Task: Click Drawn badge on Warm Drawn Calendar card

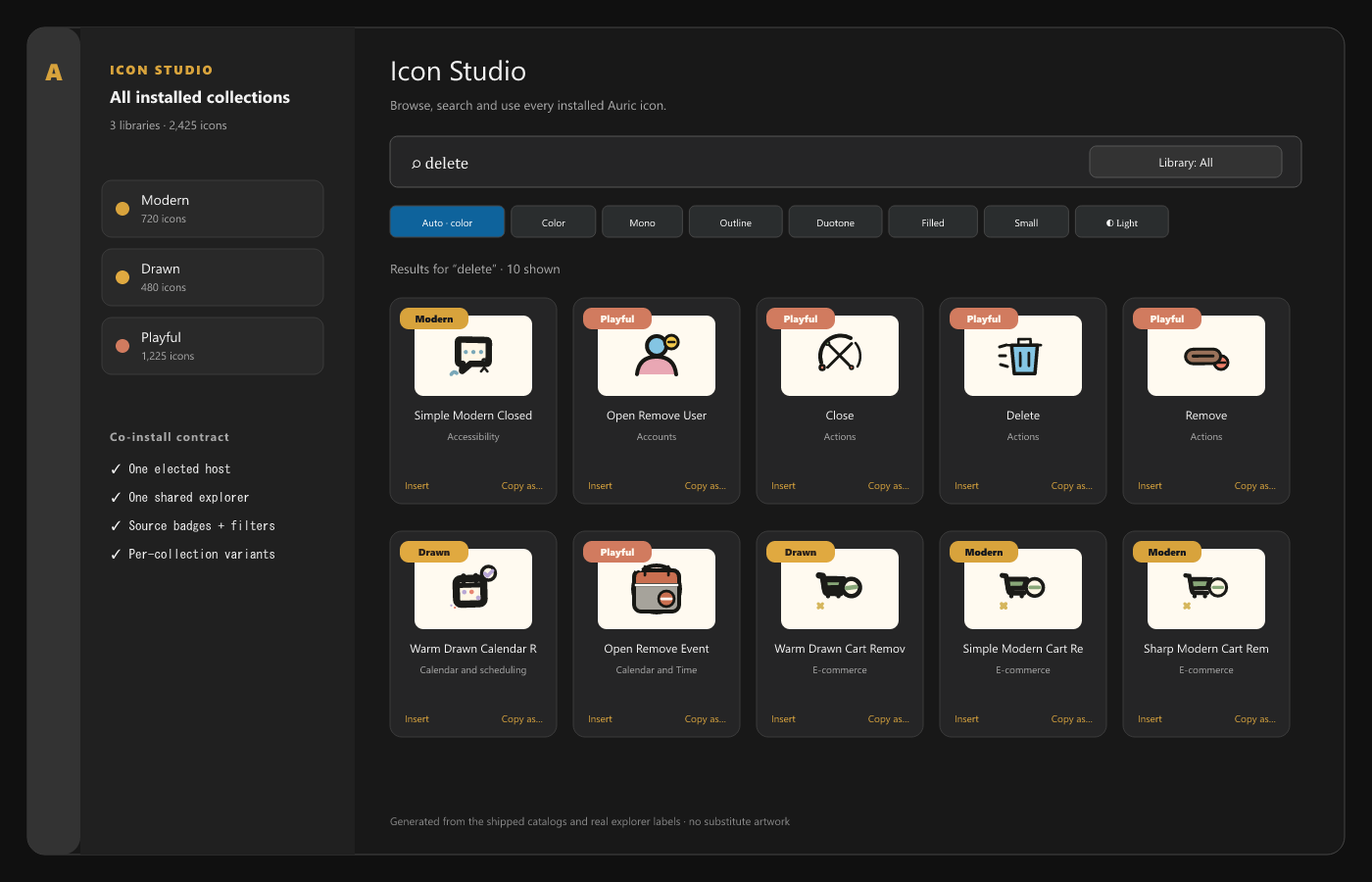Action: click(434, 552)
